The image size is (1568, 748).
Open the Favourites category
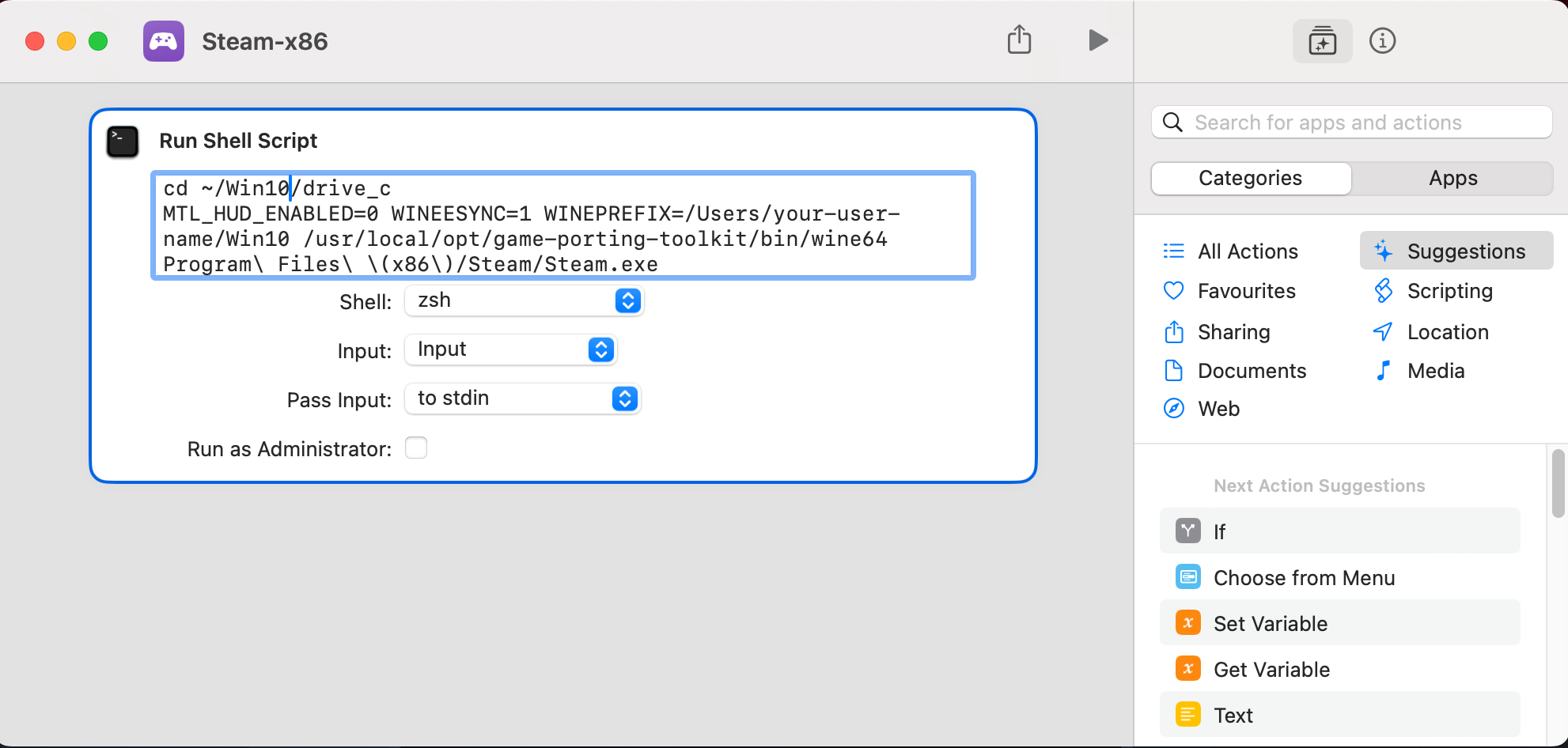click(x=1230, y=291)
